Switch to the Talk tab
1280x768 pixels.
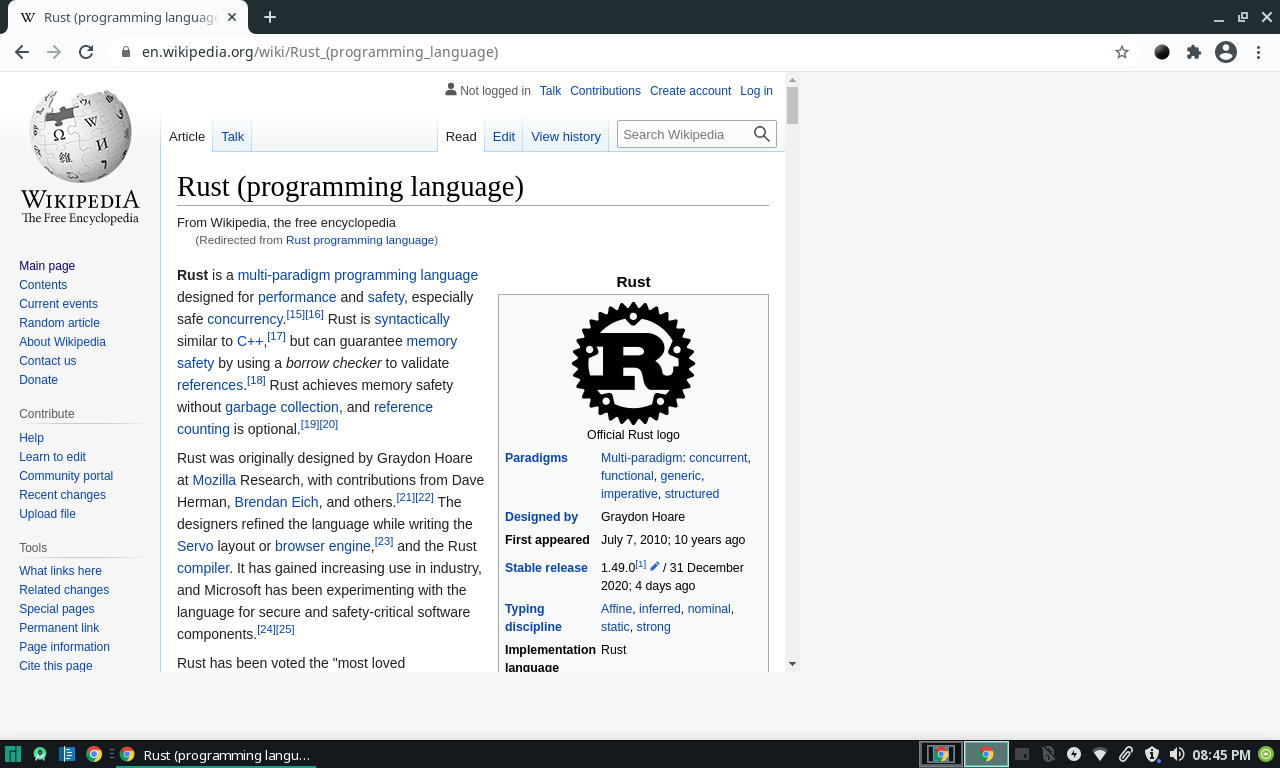coord(232,136)
